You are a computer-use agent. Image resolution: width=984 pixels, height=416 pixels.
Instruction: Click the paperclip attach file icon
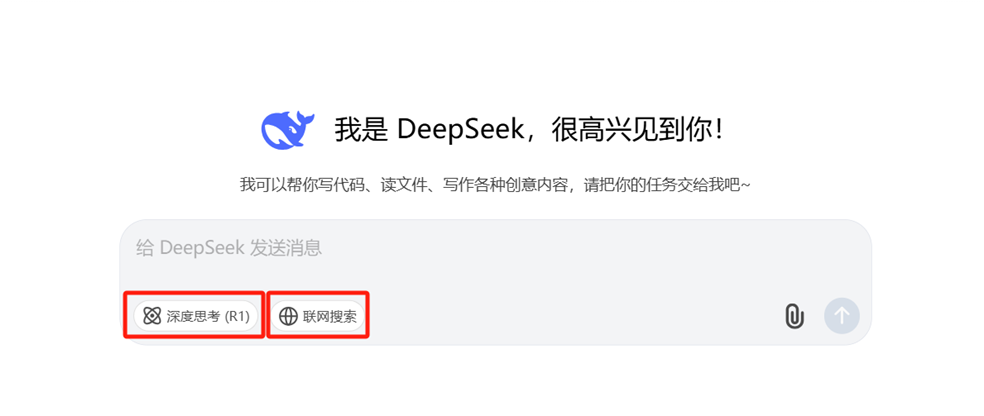click(794, 316)
